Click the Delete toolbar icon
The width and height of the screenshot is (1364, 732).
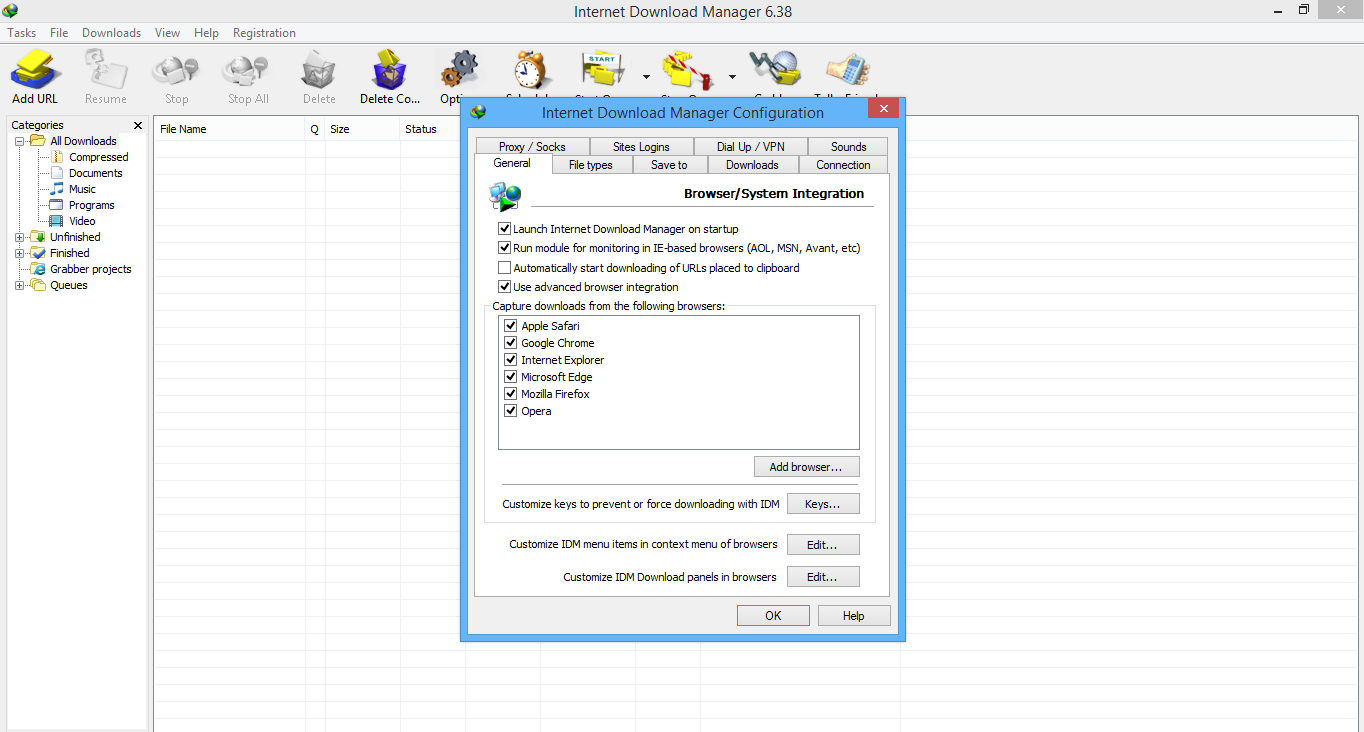point(319,70)
